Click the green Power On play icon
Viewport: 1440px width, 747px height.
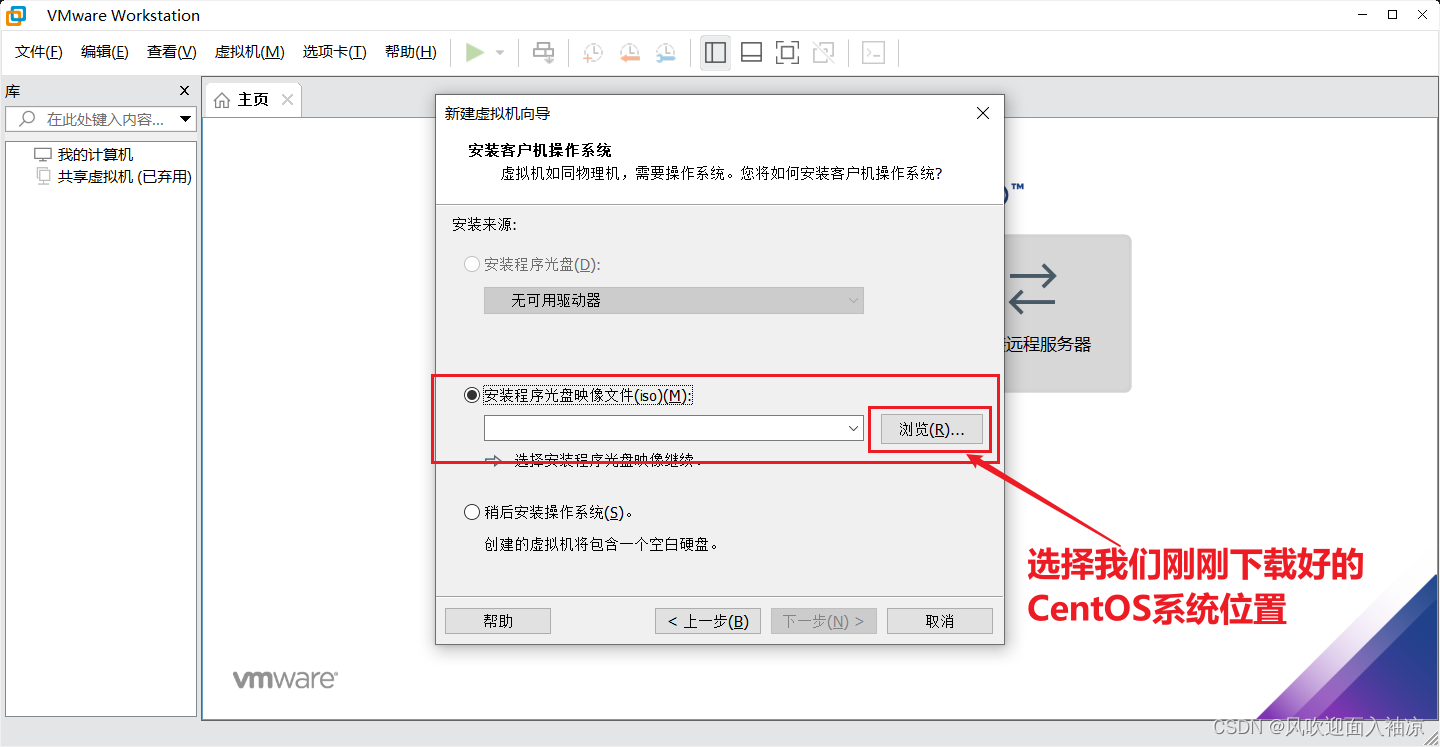[x=475, y=53]
